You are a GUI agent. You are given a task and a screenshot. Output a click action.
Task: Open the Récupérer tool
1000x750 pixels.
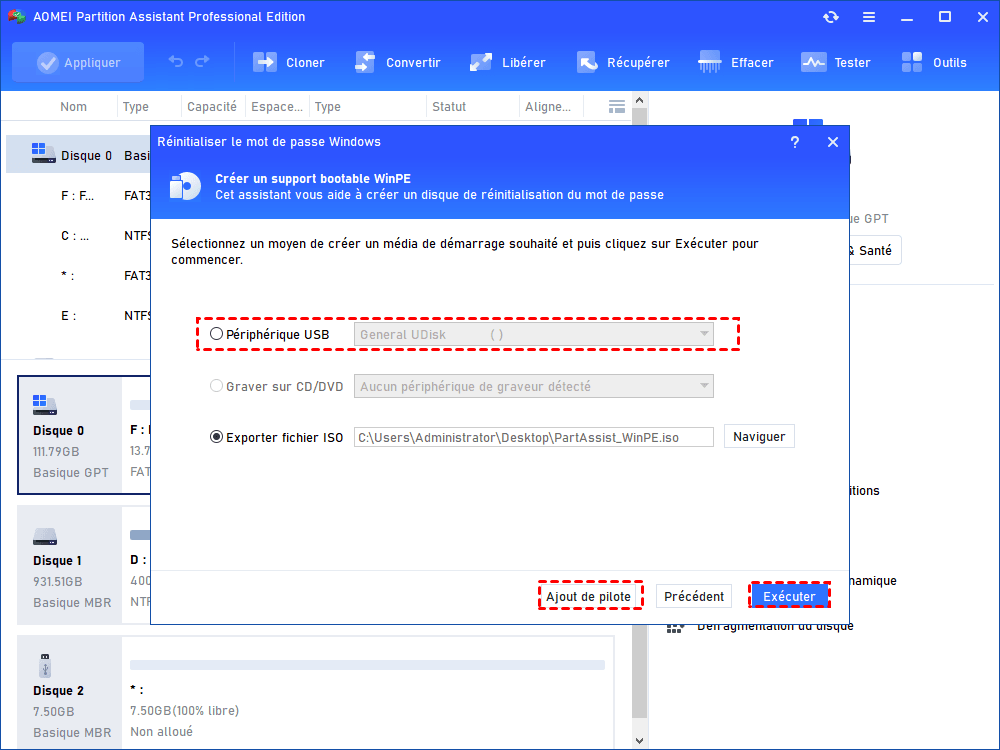pyautogui.click(x=587, y=62)
